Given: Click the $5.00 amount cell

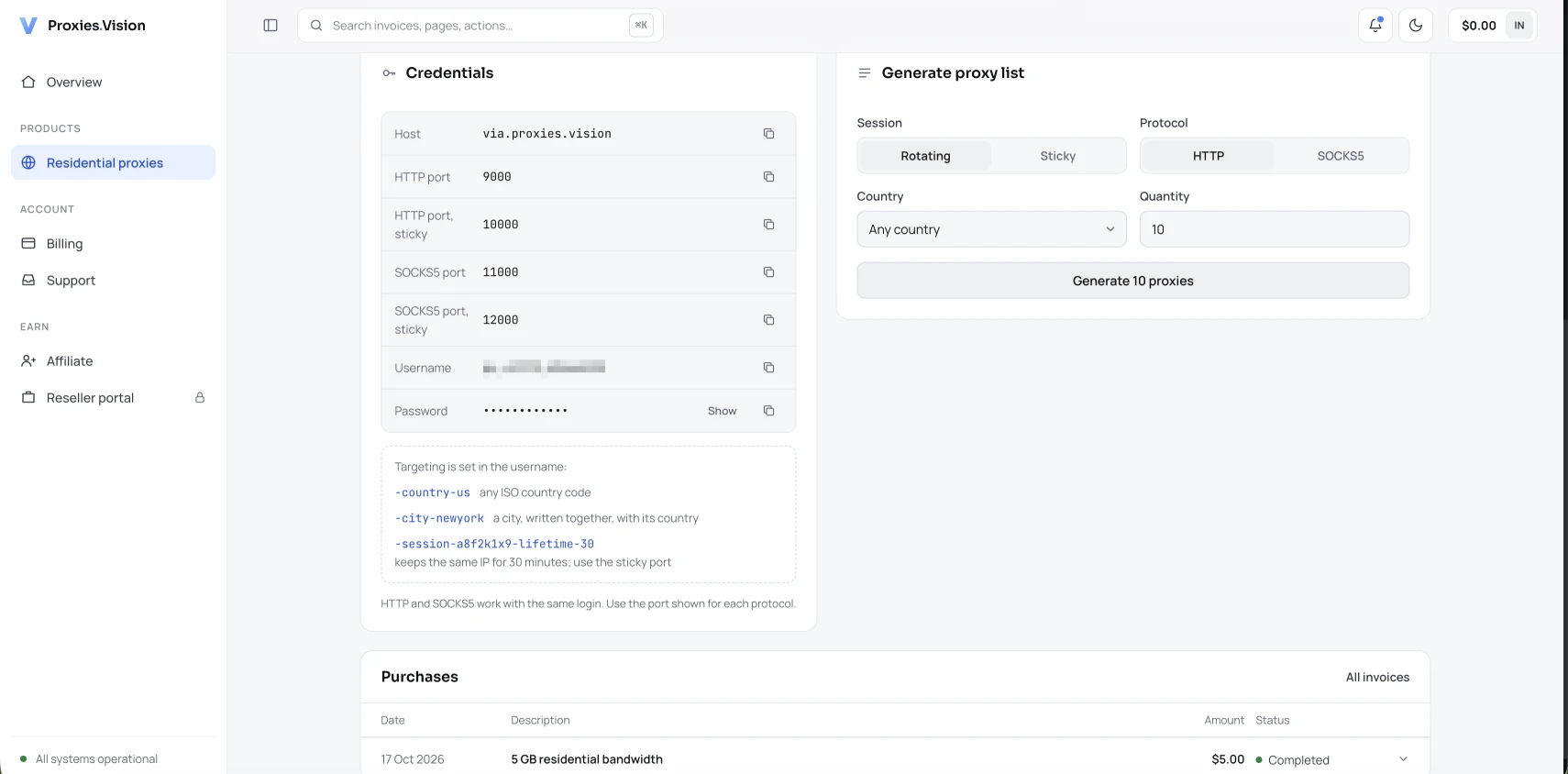Looking at the screenshot, I should 1228,759.
